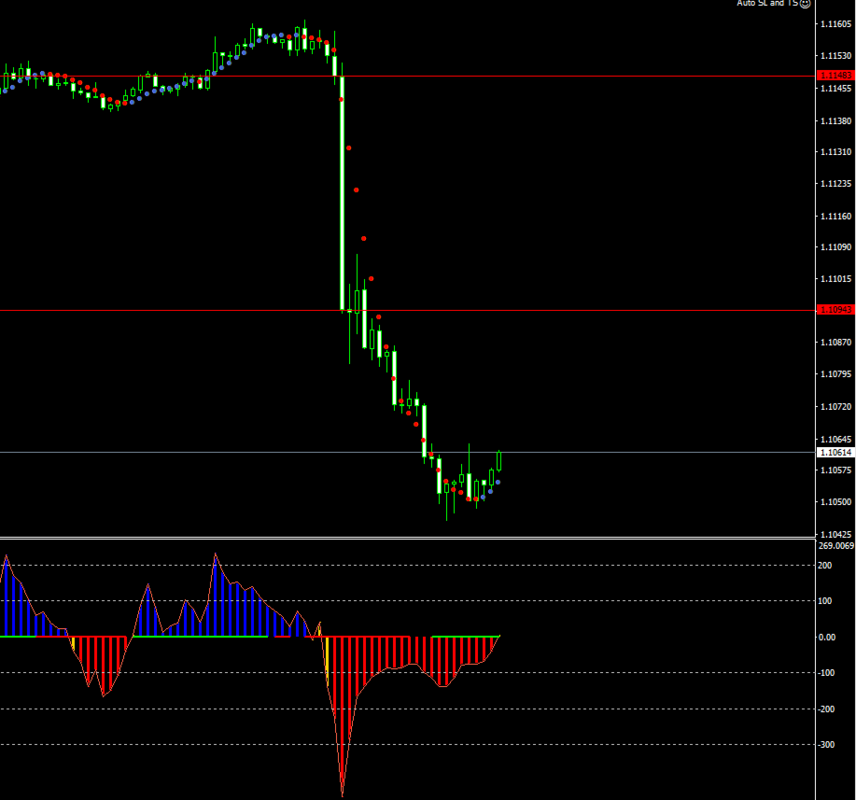Viewport: 856px width, 800px height.
Task: Click the deepest red histogram spike bottom
Action: pos(342,793)
